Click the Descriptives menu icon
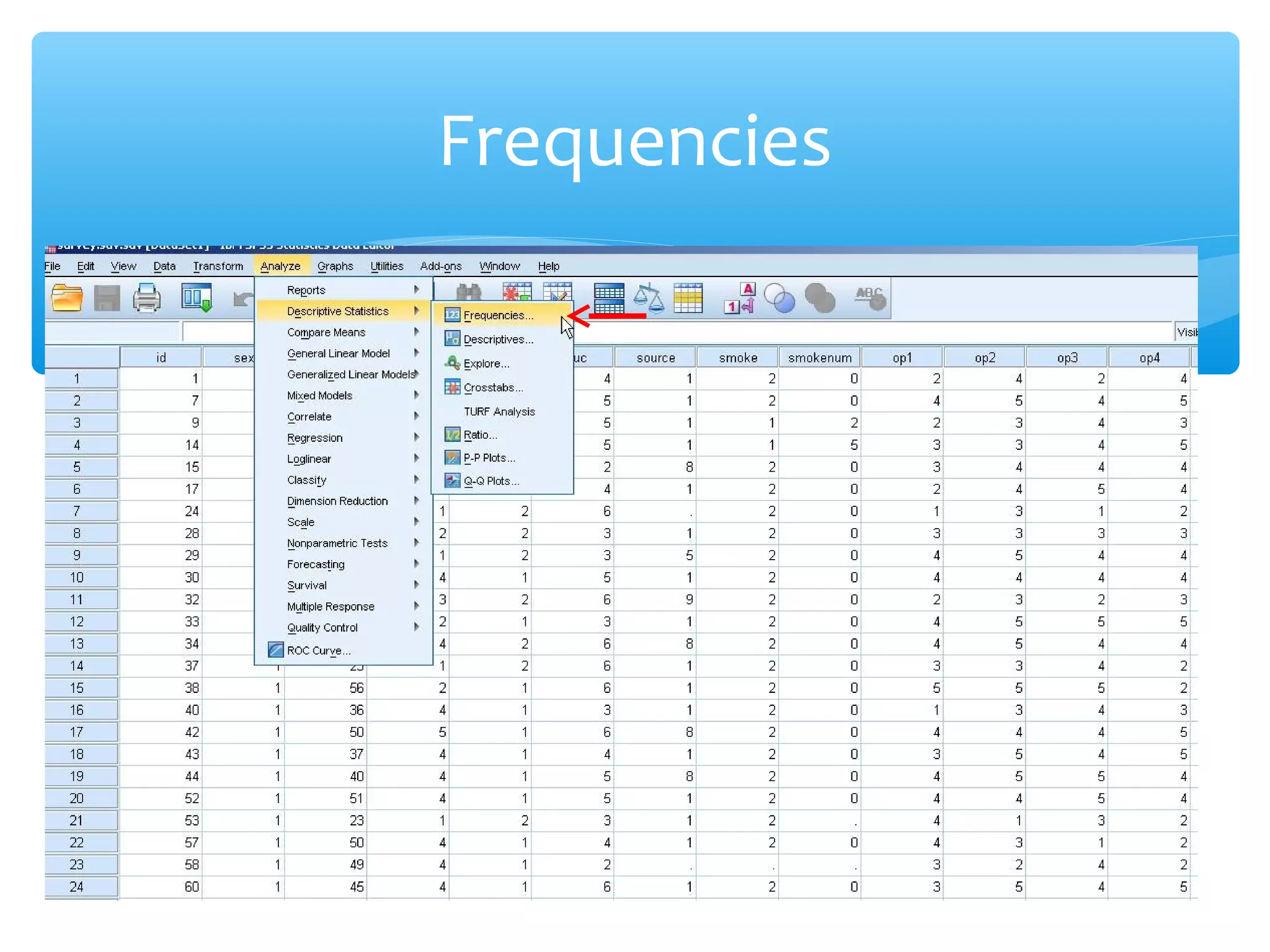 point(452,339)
